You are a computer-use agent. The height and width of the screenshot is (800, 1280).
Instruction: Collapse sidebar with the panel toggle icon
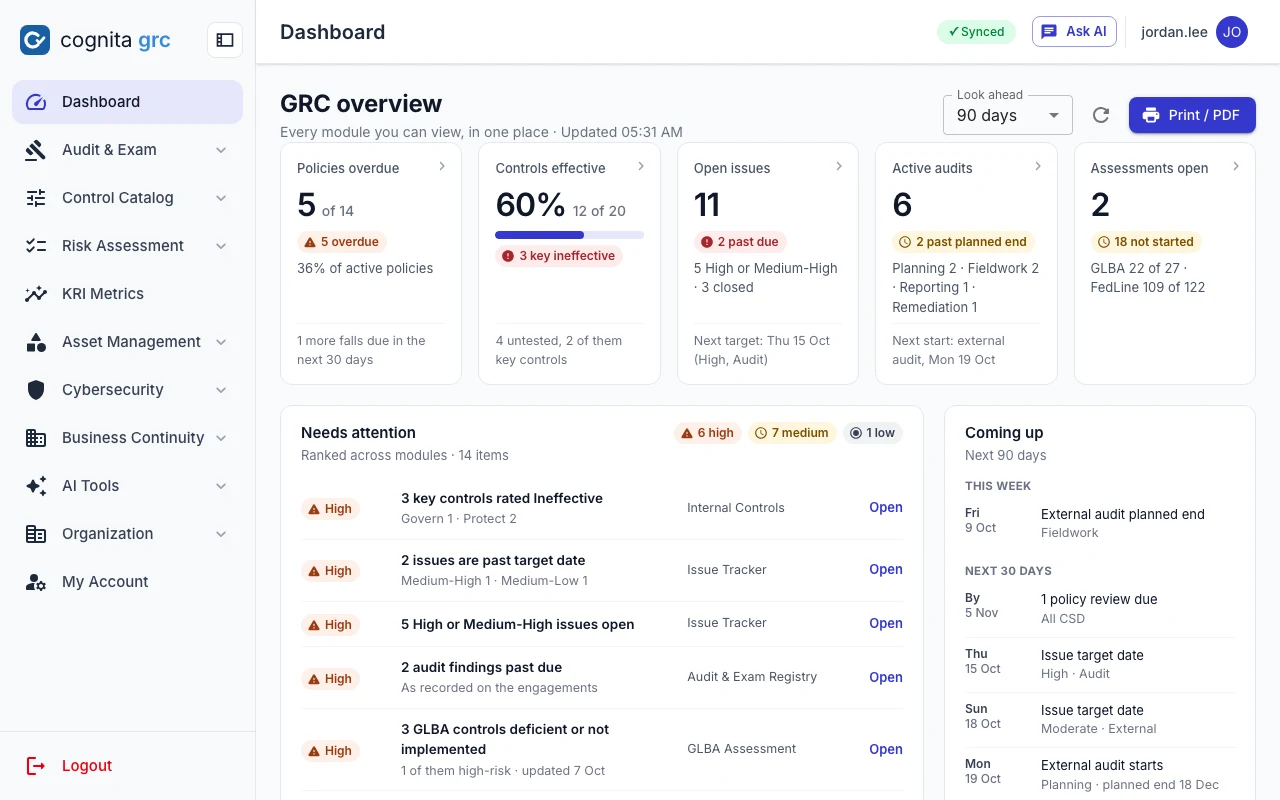click(225, 40)
